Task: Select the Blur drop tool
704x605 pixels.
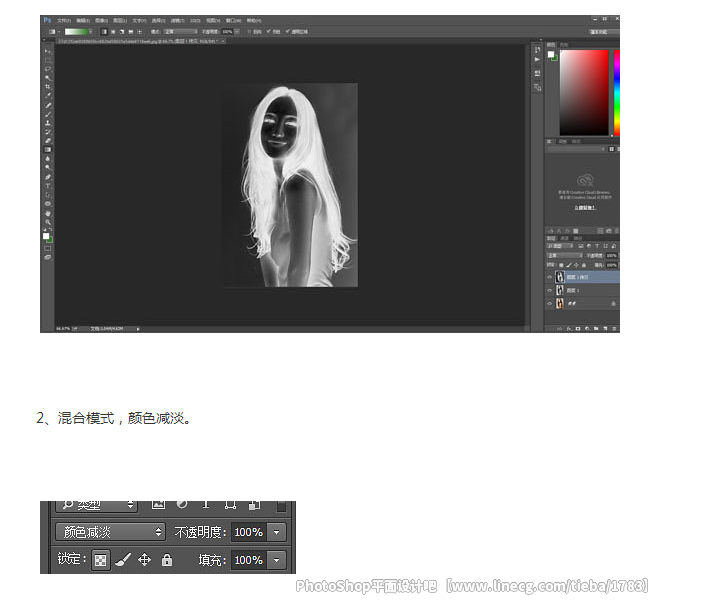Action: (48, 159)
